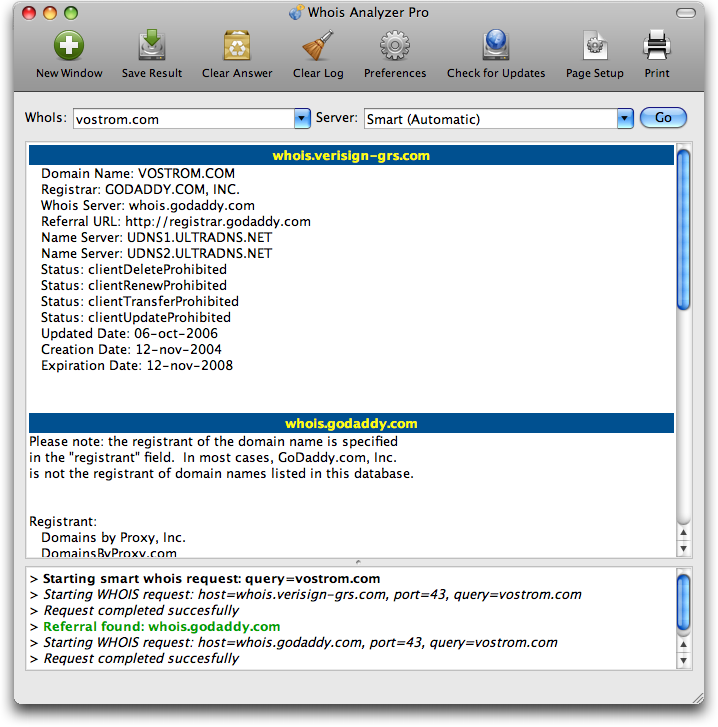
Task: Click the Save Result toolbar icon
Action: [x=152, y=45]
